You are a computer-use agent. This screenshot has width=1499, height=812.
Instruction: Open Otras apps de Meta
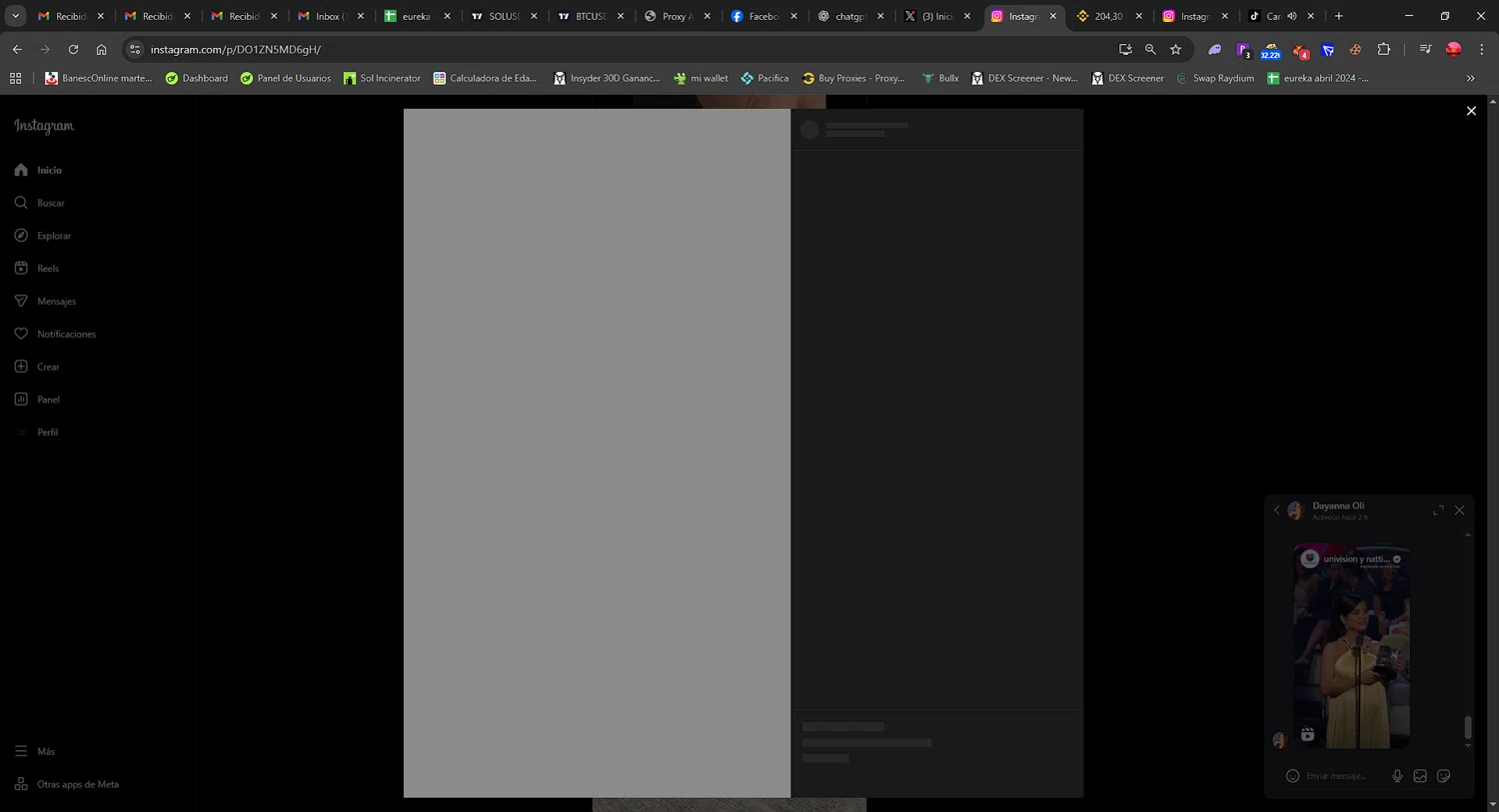[x=66, y=784]
